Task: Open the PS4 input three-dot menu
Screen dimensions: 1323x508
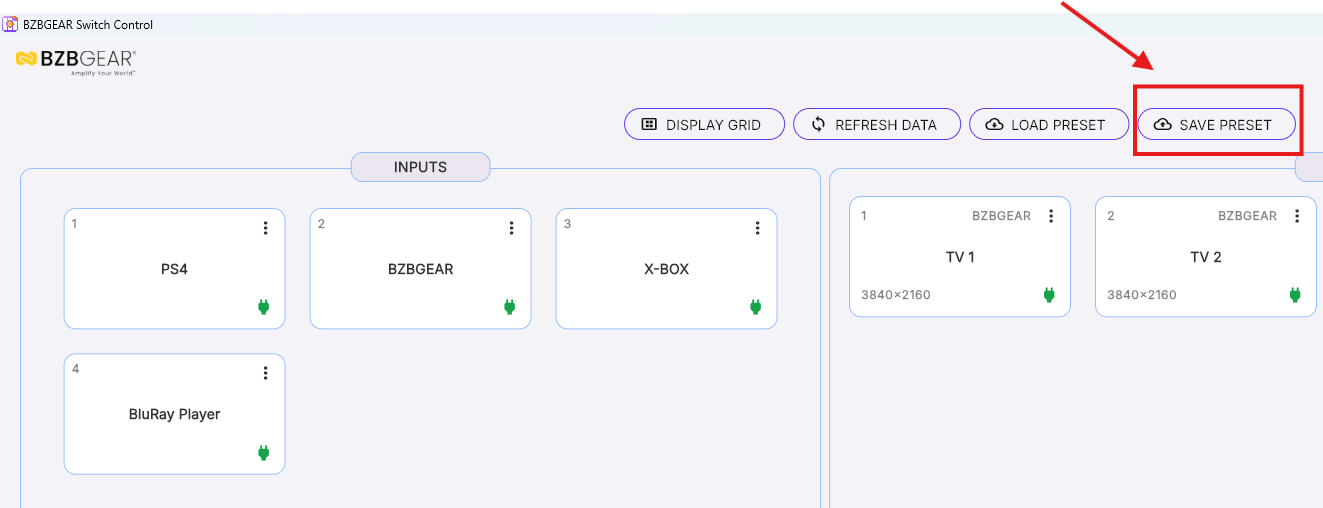Action: 265,228
